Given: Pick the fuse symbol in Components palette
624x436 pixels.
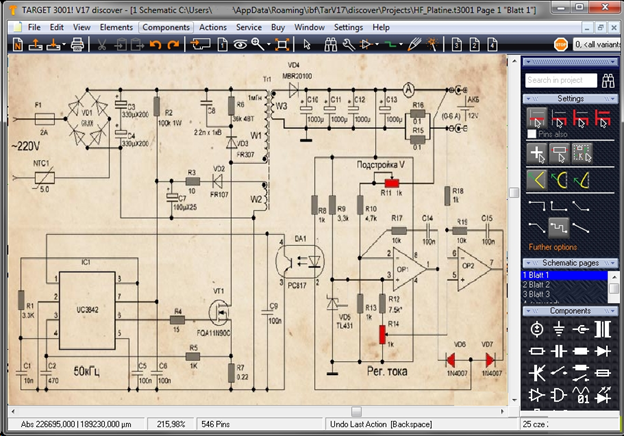Looking at the screenshot, I should (603, 373).
